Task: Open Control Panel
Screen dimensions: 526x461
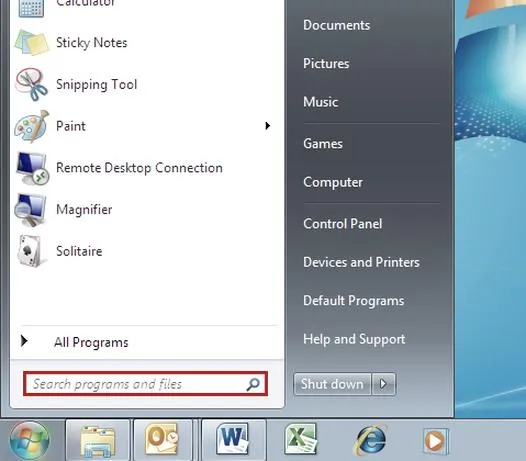Action: [x=343, y=224]
